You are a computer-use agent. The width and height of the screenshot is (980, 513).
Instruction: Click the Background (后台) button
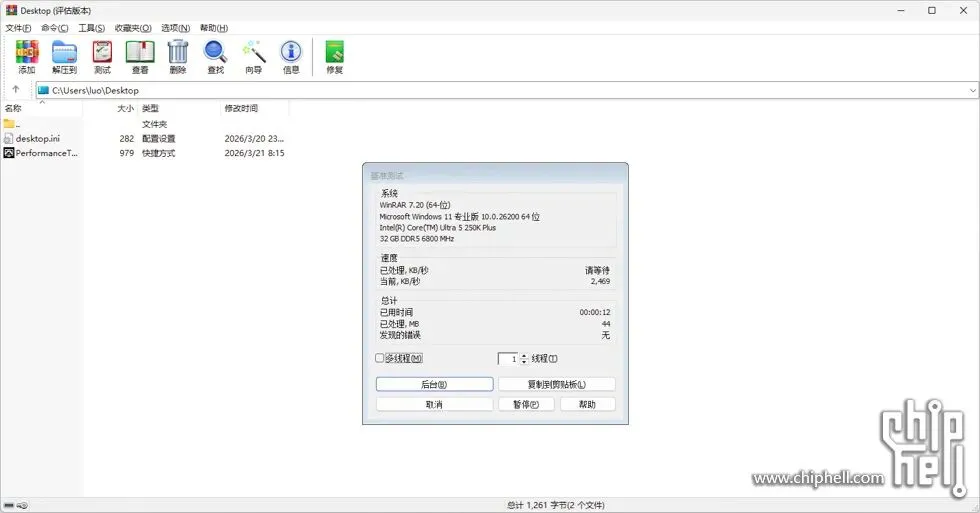coord(434,384)
